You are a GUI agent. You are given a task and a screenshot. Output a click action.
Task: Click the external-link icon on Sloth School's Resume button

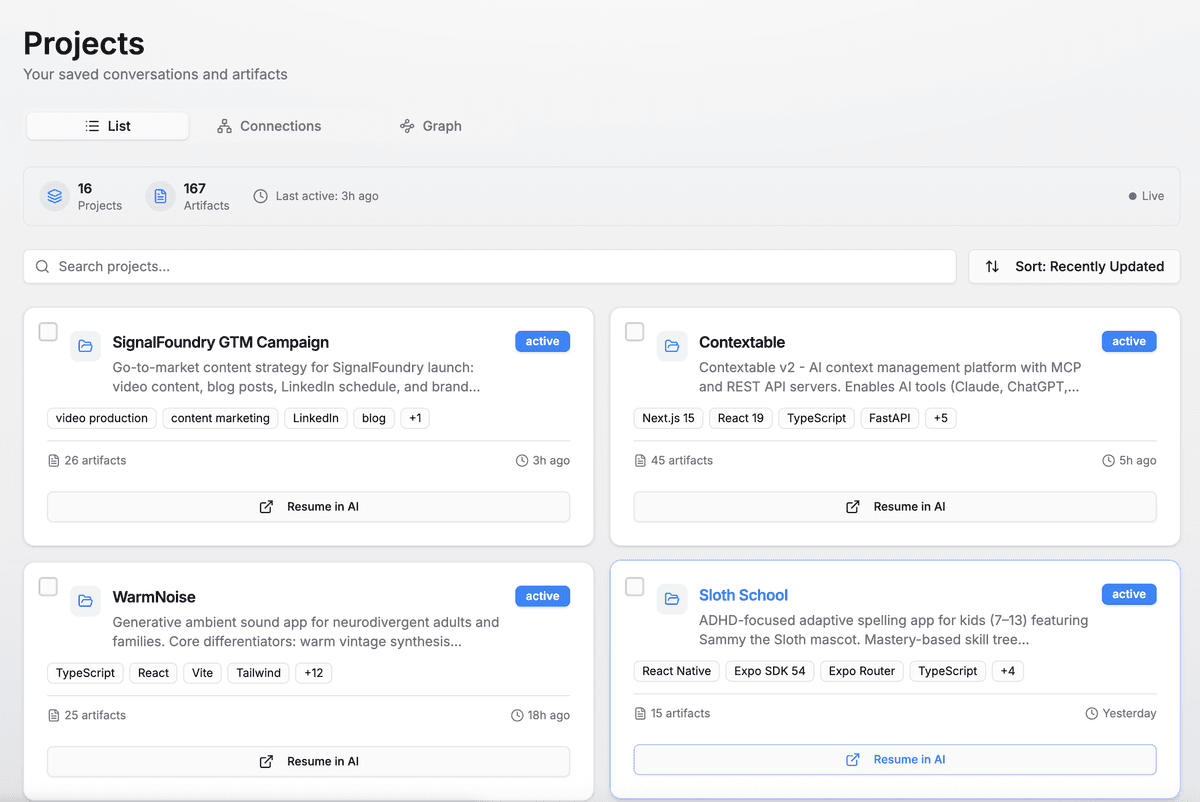[x=852, y=760]
